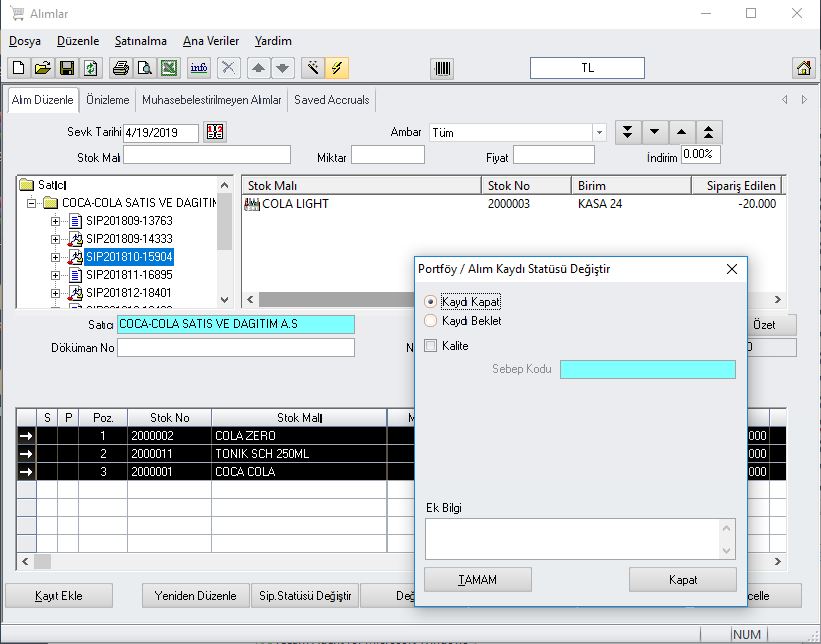The height and width of the screenshot is (644, 821).
Task: Click the crossed tools delete icon
Action: point(229,68)
